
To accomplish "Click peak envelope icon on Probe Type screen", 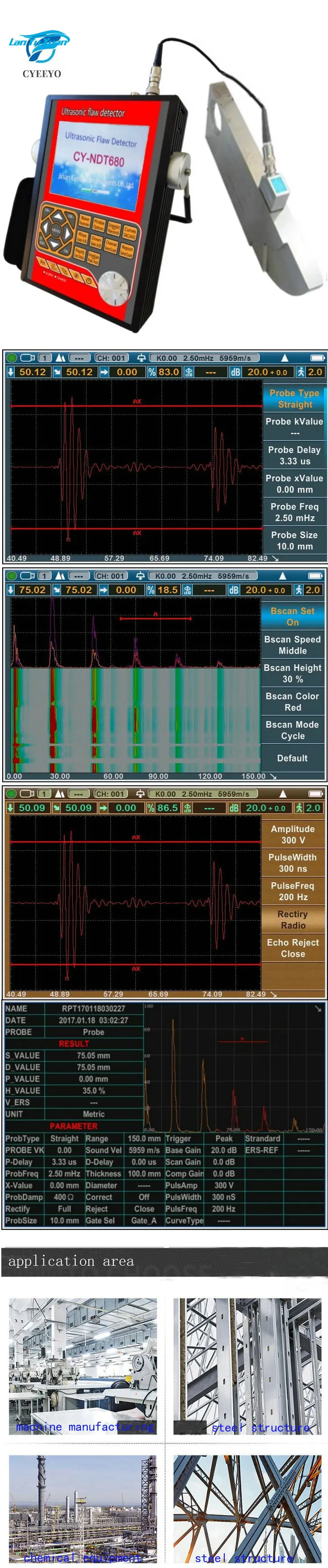I will coord(60,358).
